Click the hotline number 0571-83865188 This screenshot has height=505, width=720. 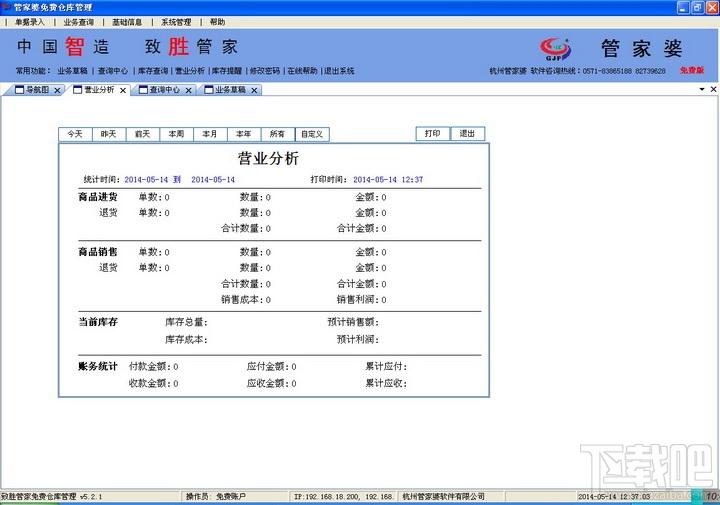click(608, 71)
